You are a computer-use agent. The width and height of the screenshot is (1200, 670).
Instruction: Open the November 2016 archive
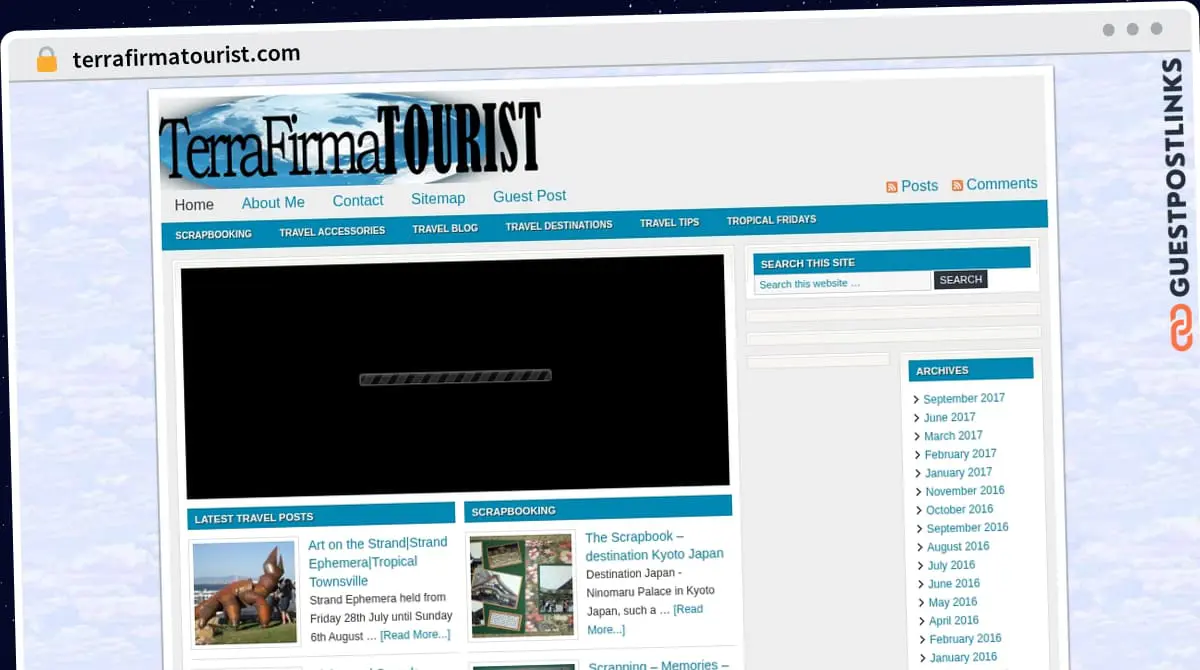coord(964,491)
